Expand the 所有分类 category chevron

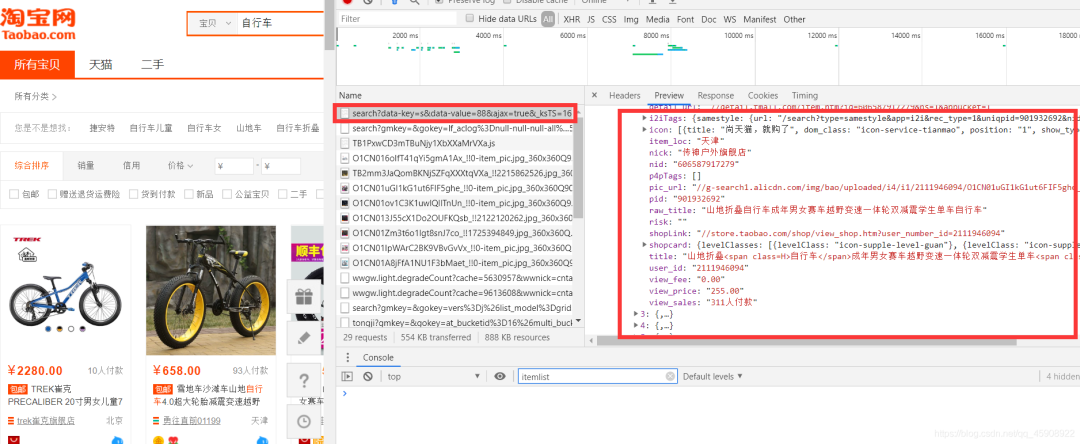(x=54, y=96)
